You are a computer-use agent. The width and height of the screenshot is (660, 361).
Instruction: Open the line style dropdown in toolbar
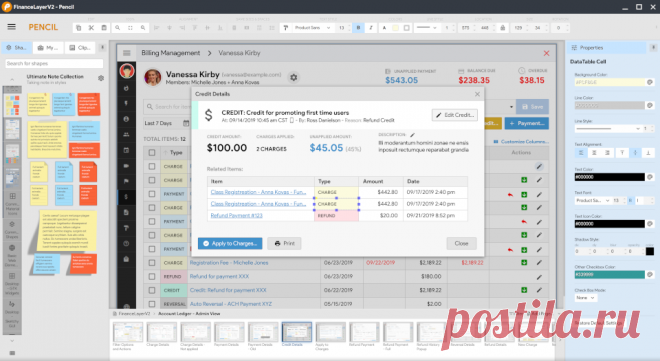426,28
